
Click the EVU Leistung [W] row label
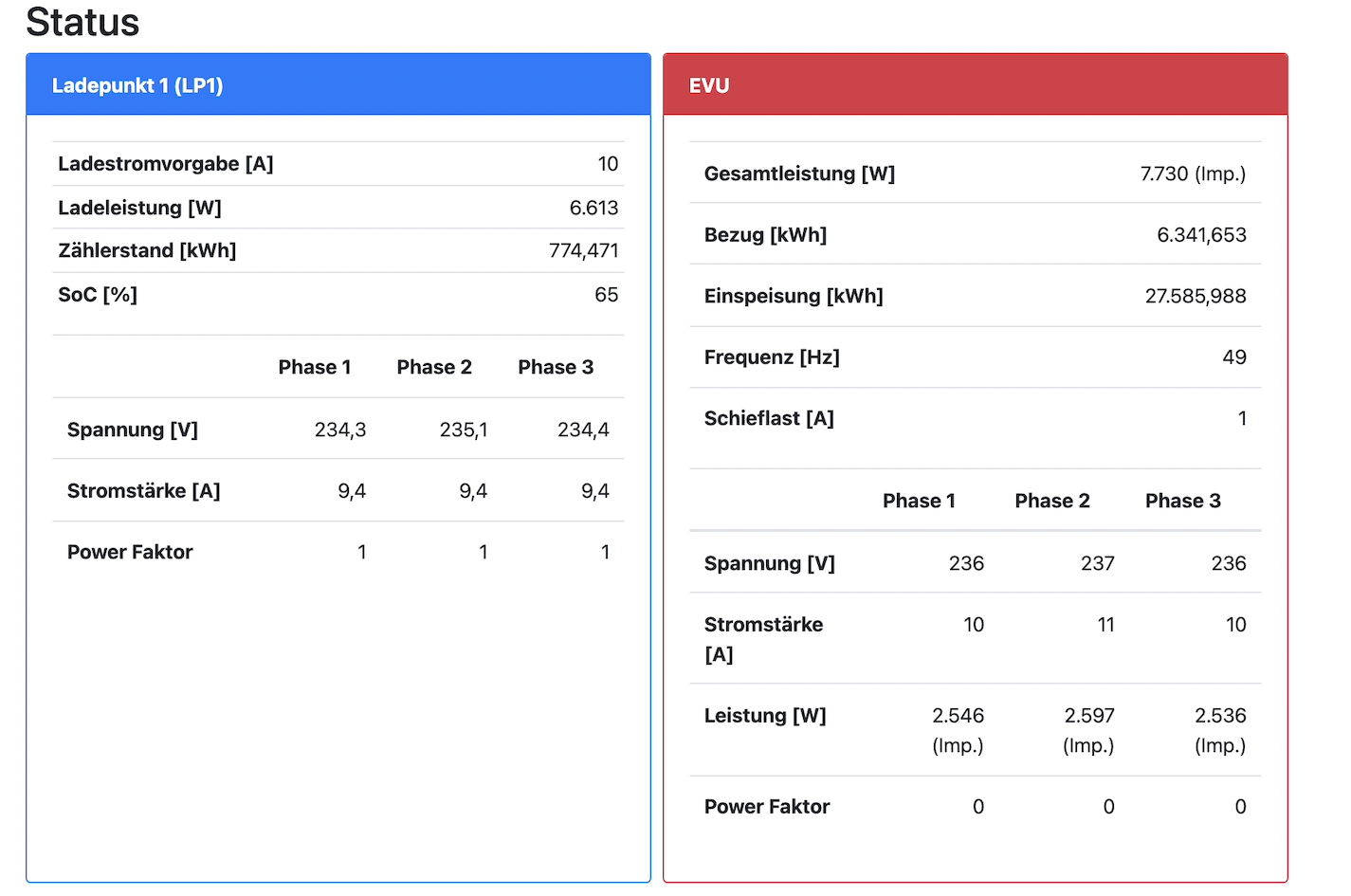(x=765, y=716)
